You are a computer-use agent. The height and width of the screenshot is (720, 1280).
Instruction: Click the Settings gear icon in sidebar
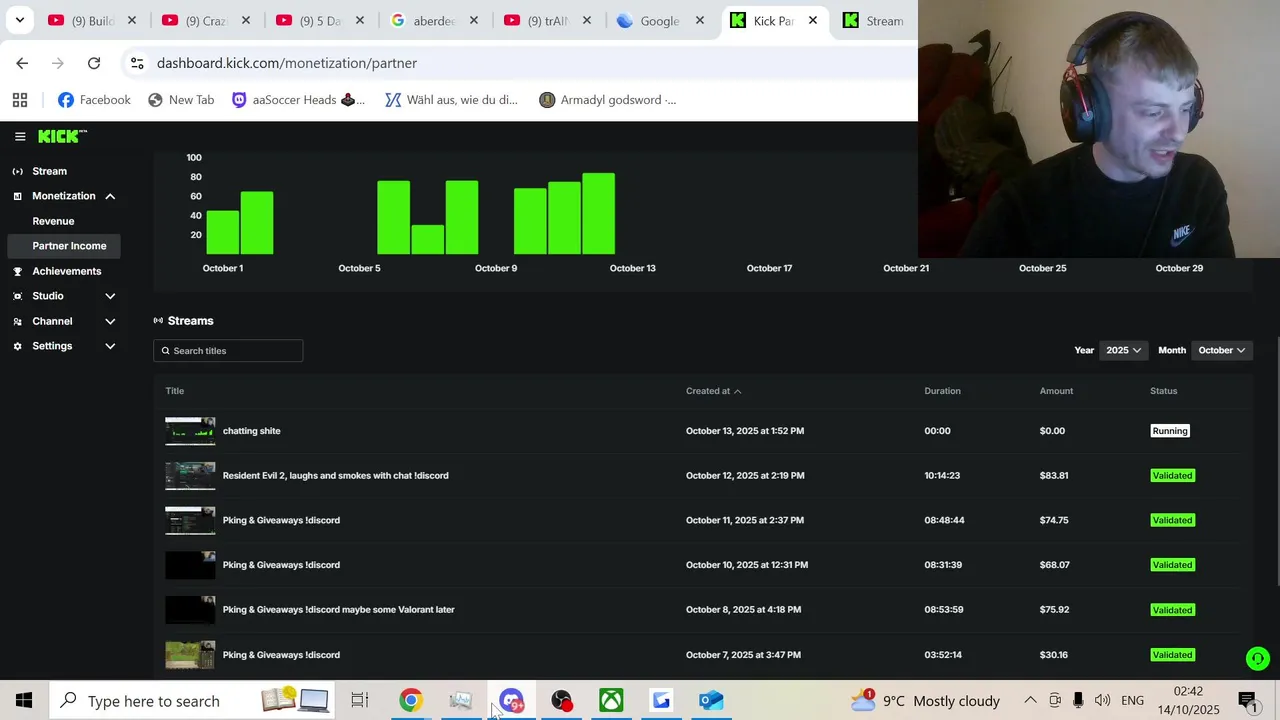(17, 346)
